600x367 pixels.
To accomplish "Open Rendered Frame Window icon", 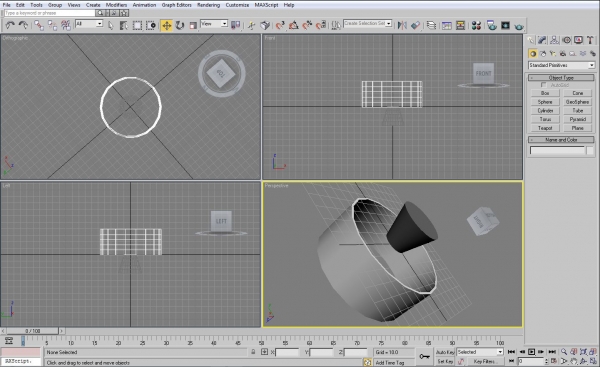I will 505,25.
